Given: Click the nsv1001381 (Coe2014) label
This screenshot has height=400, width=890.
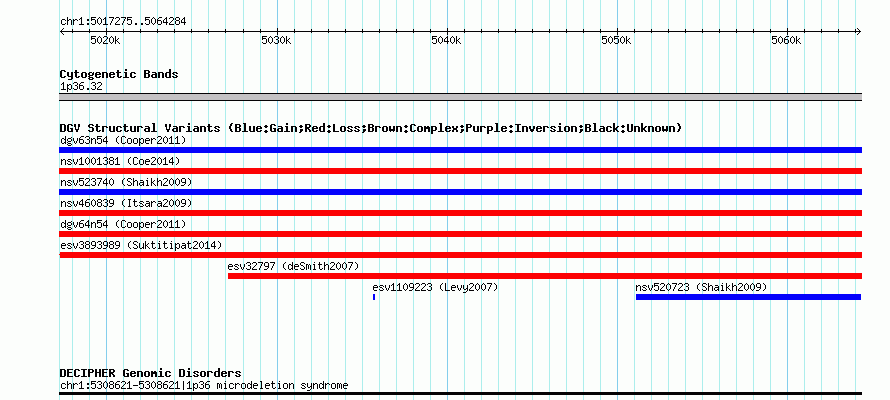Looking at the screenshot, I should pyautogui.click(x=120, y=161).
